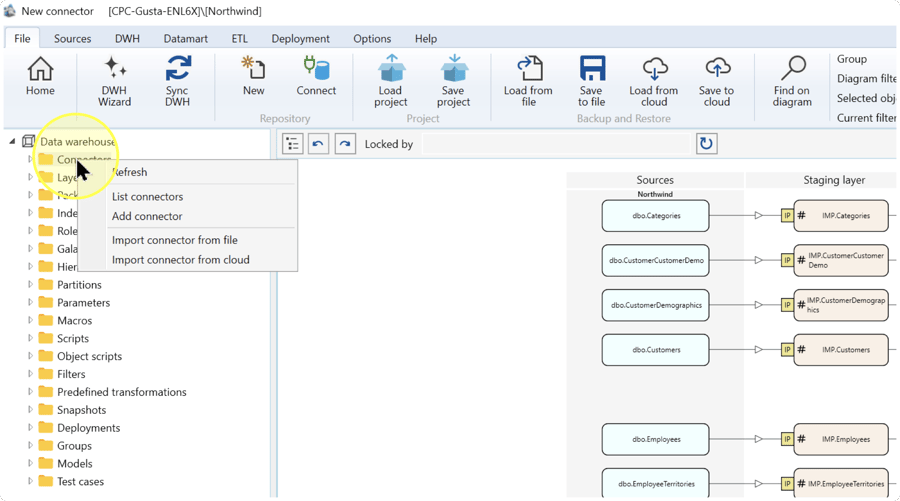Click the Sources column header

(655, 180)
